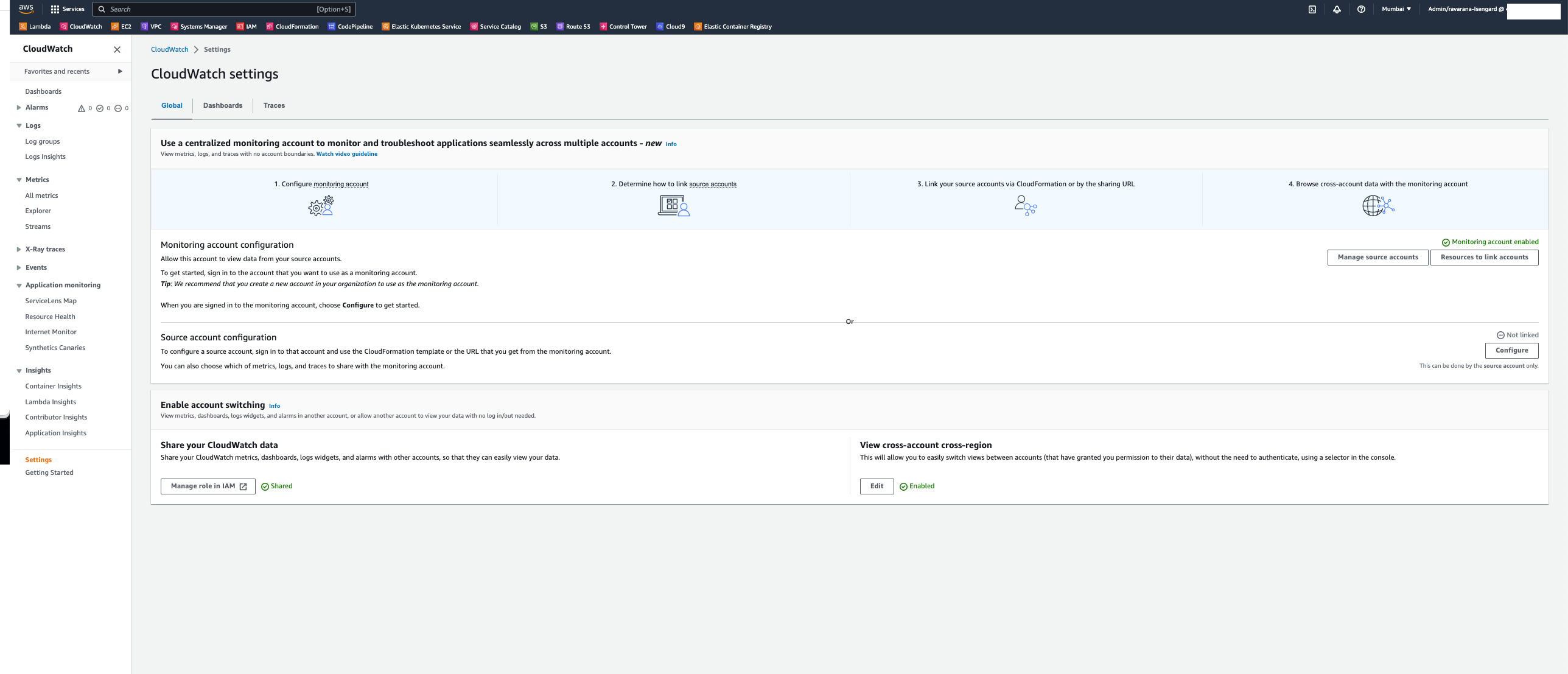Expand the Events section
Image resolution: width=1568 pixels, height=674 pixels.
pyautogui.click(x=19, y=267)
